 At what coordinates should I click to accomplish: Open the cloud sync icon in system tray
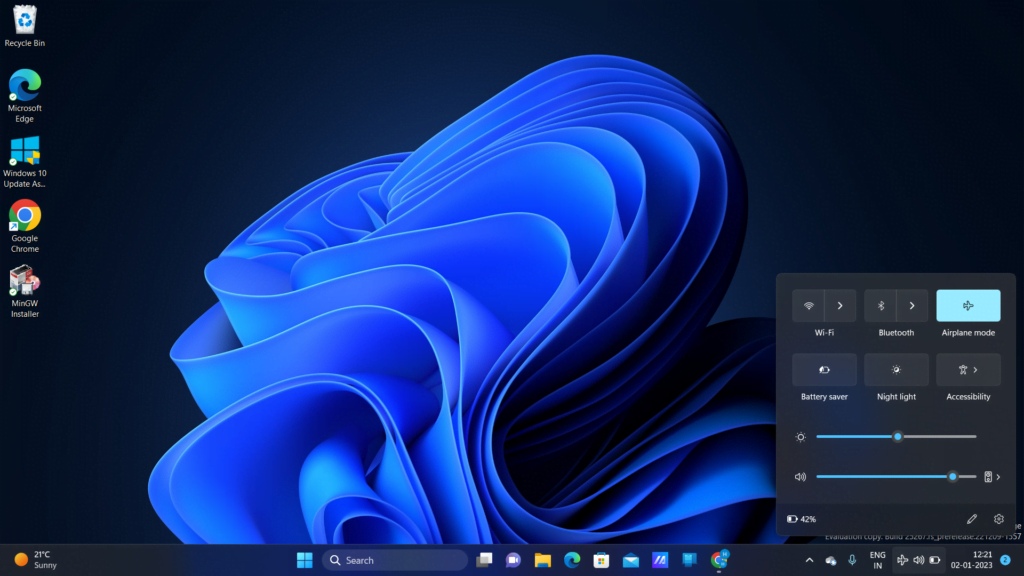[831, 560]
